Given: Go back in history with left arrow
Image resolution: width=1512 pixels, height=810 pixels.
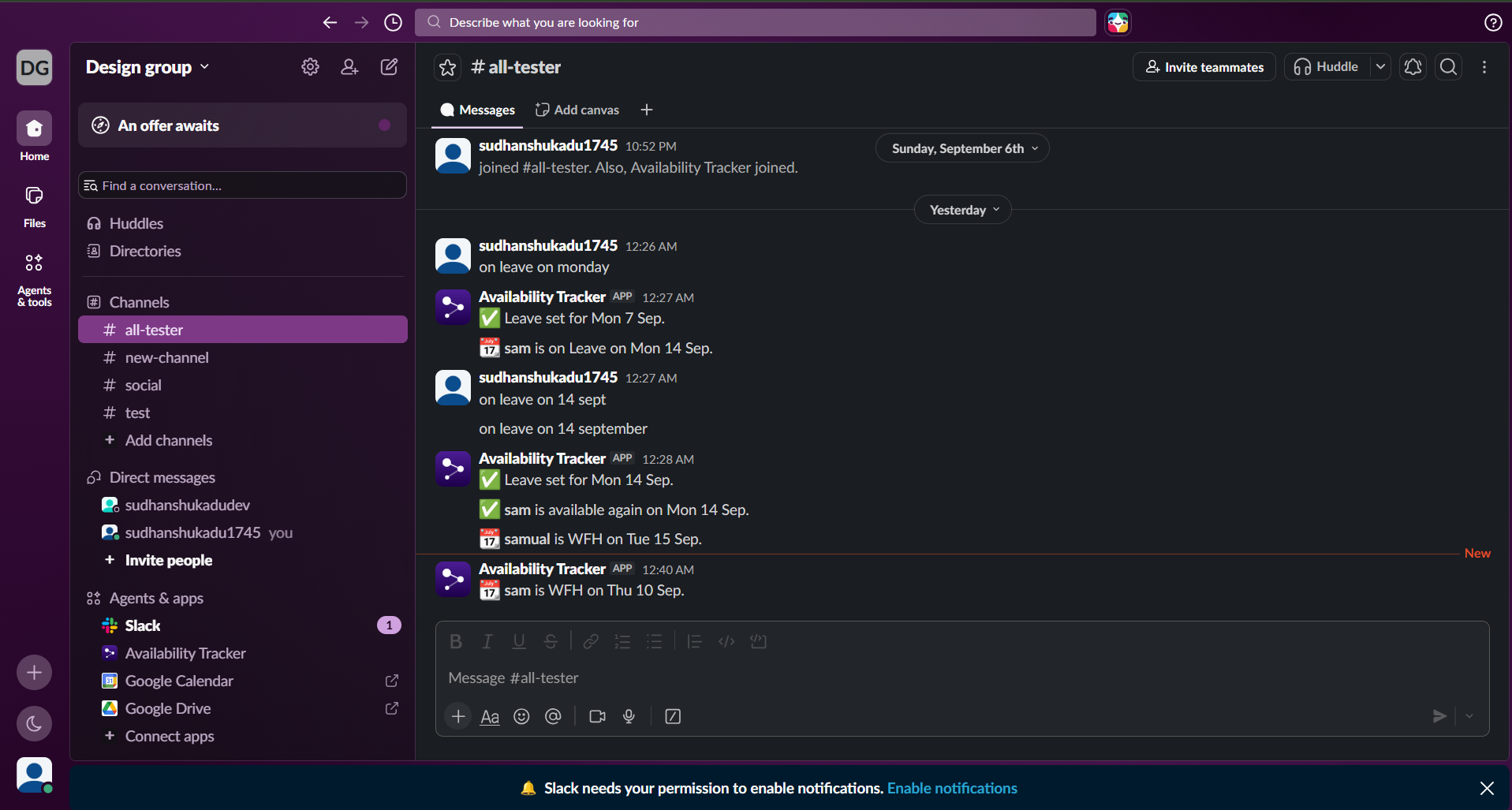Looking at the screenshot, I should [x=330, y=23].
